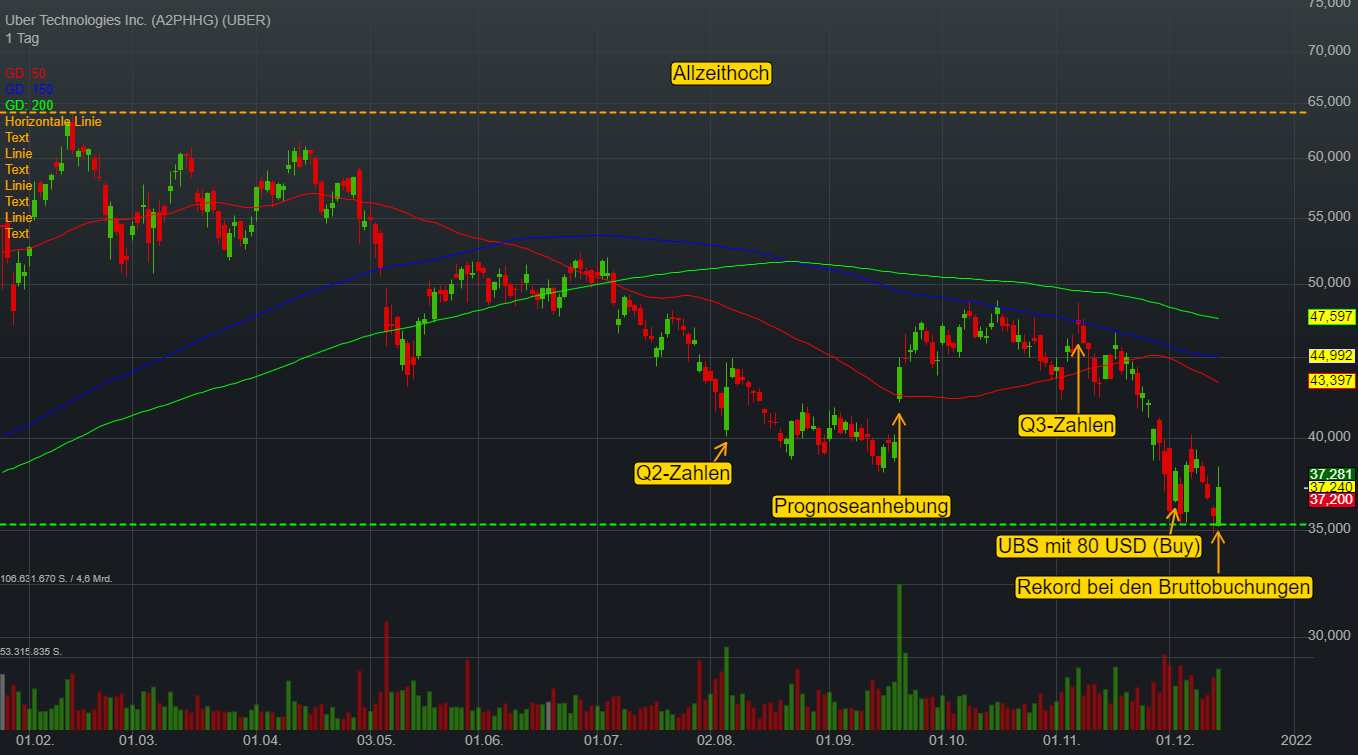Click the 40,000 price axis label
This screenshot has height=755, width=1358.
[1331, 436]
